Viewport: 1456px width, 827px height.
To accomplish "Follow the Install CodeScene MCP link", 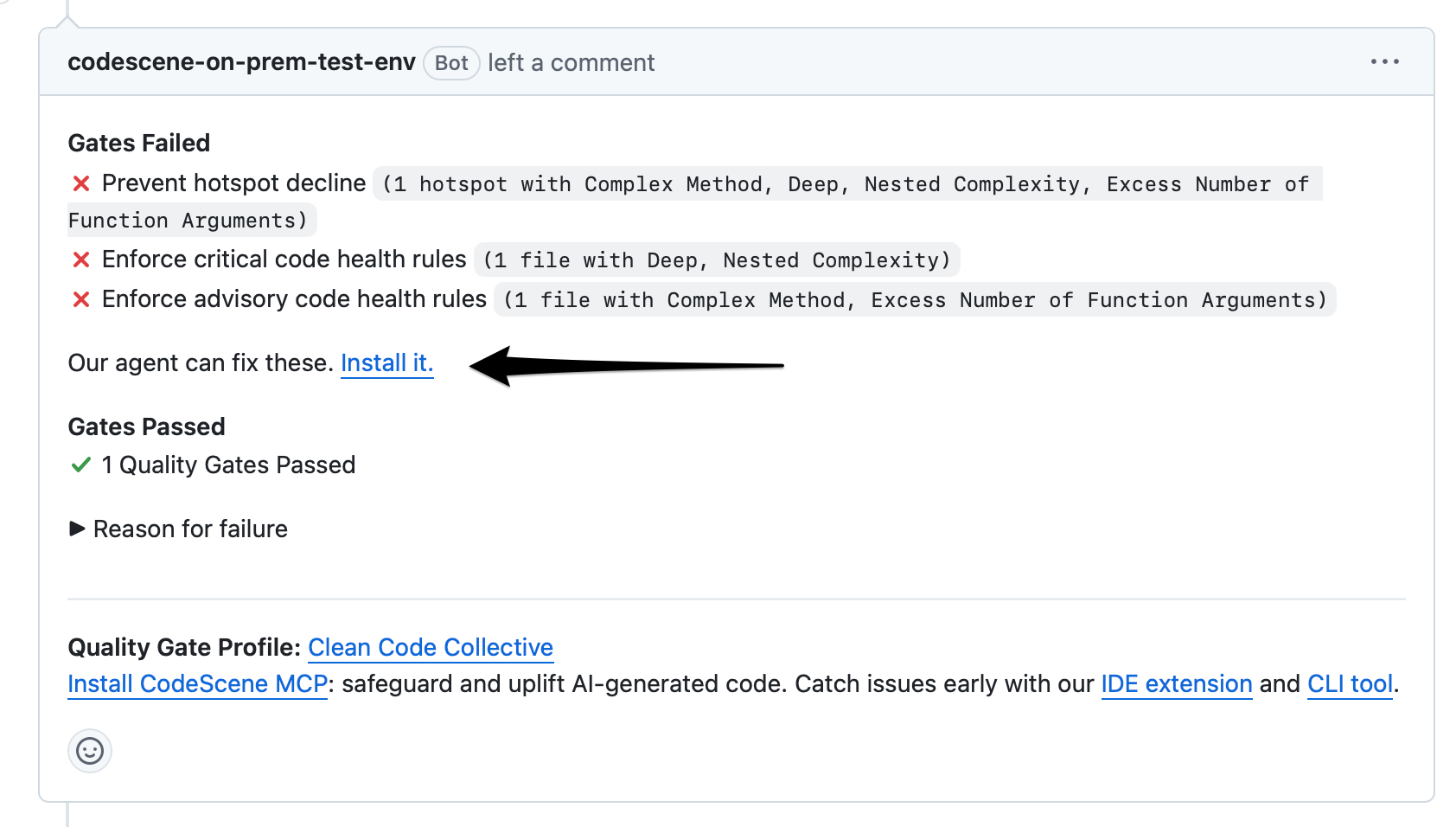I will [x=197, y=683].
